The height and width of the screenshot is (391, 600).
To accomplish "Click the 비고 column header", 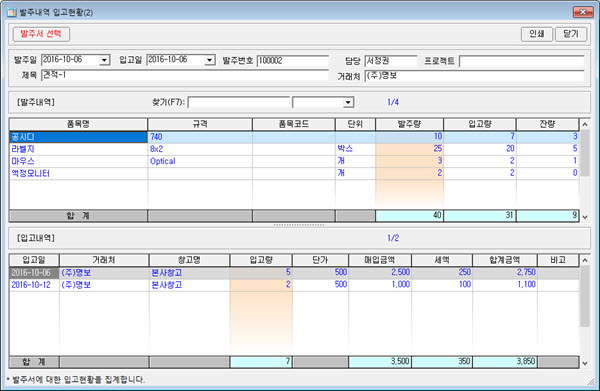I will point(558,260).
